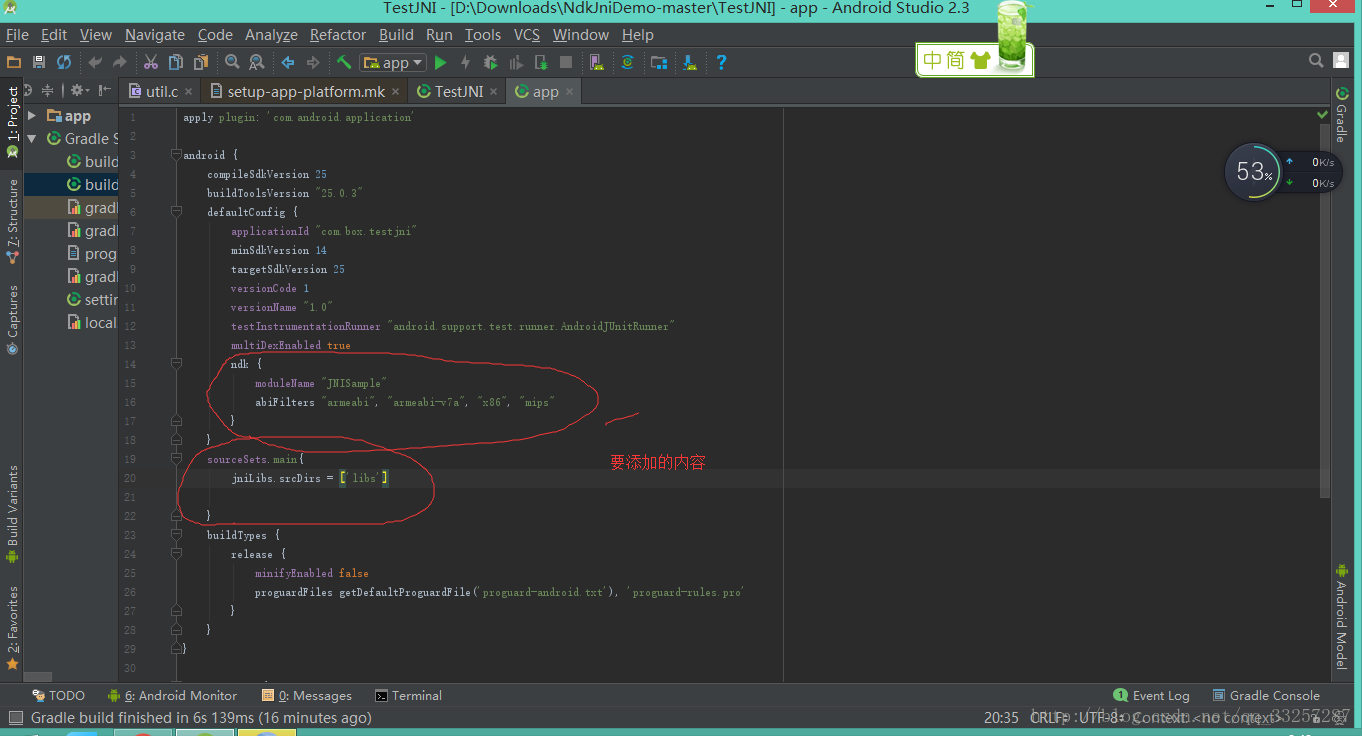The height and width of the screenshot is (736, 1362).
Task: Click the CRLF line separator indicator
Action: coord(1049,717)
